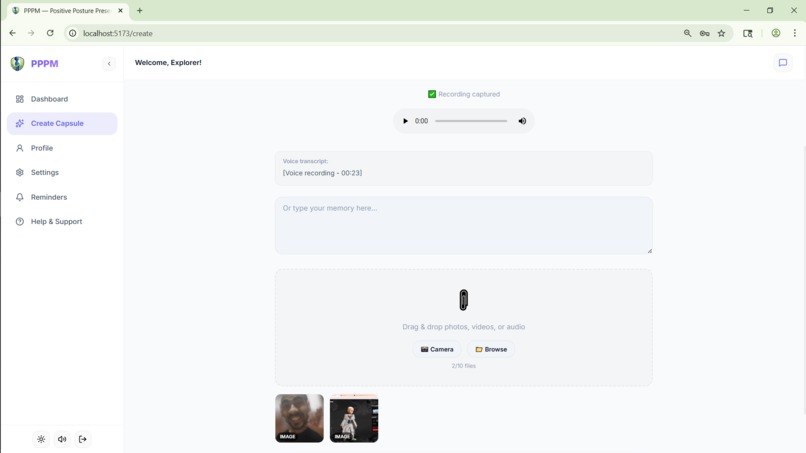The height and width of the screenshot is (453, 806).
Task: Click the paperclip attachment icon
Action: pyautogui.click(x=464, y=300)
